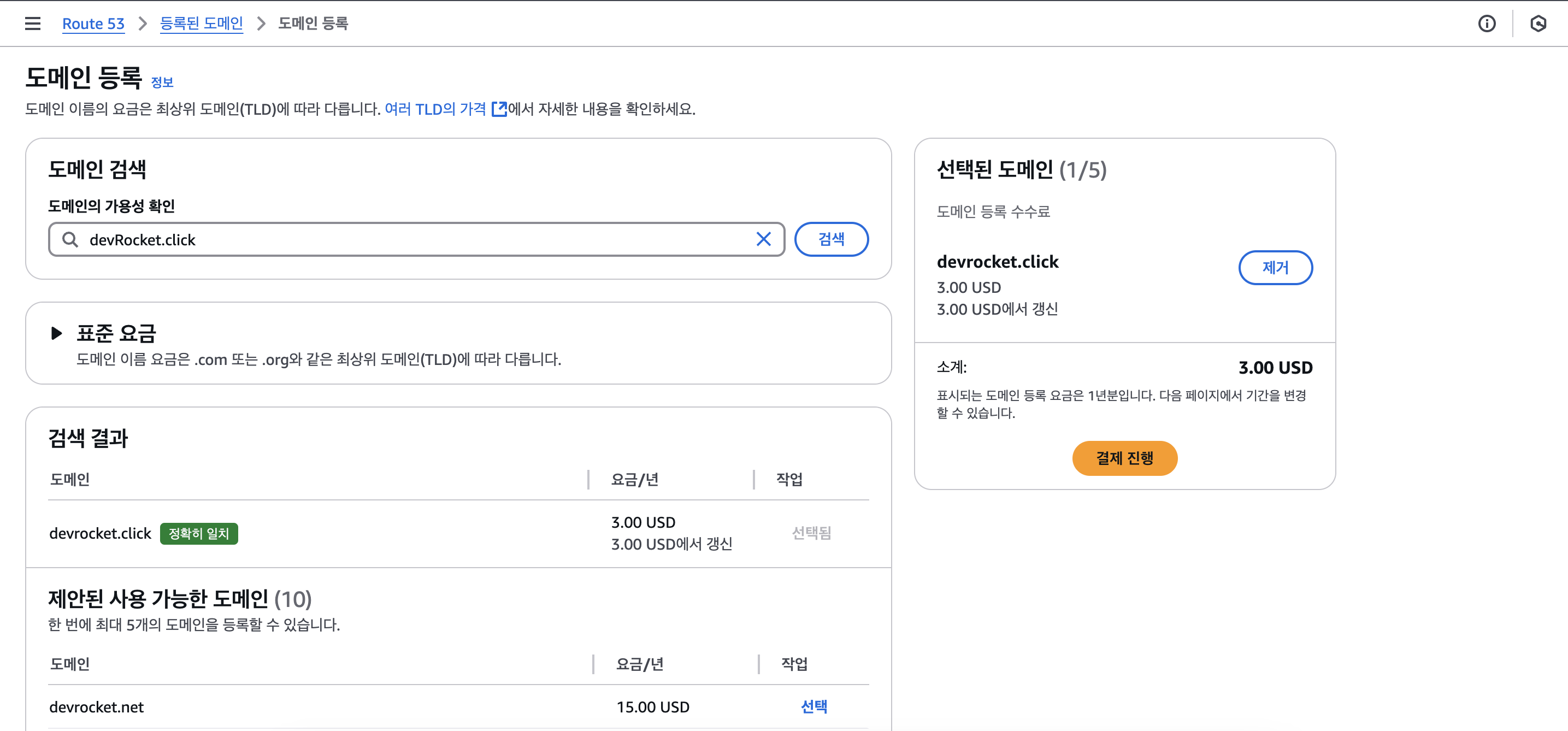
Task: Click the 결제 진행 checkout button
Action: coord(1124,458)
